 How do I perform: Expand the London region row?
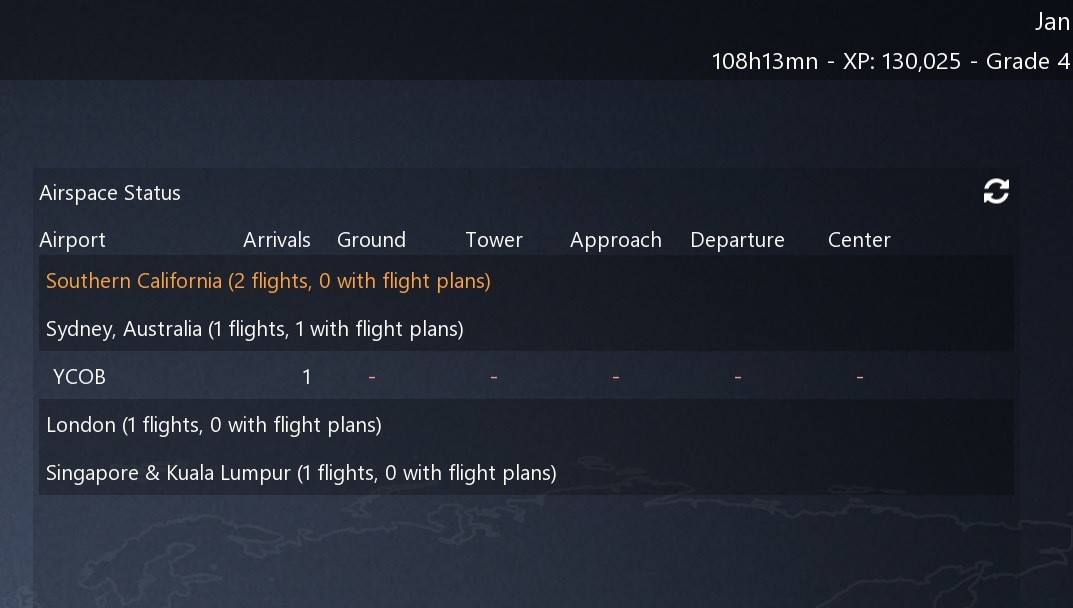[214, 425]
